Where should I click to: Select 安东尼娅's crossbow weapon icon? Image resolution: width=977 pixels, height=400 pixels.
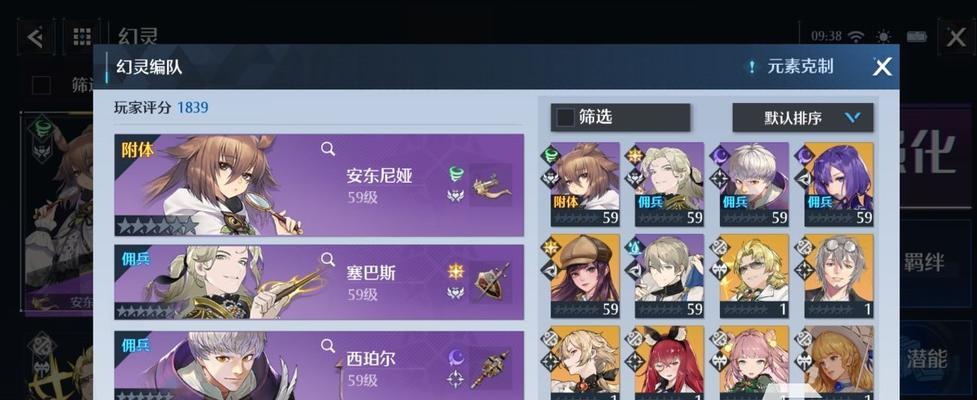click(490, 185)
